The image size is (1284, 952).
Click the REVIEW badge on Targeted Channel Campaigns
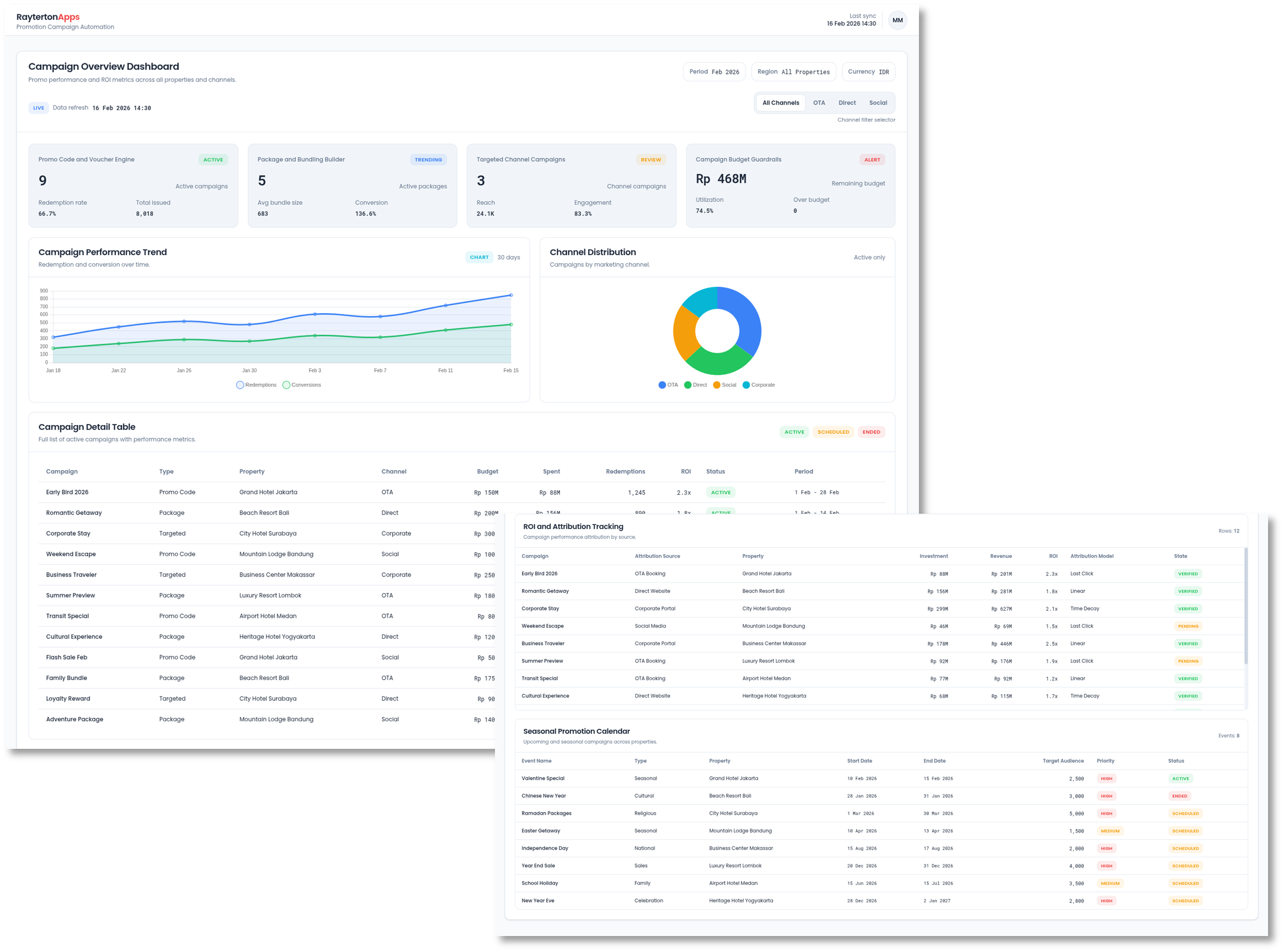point(651,160)
